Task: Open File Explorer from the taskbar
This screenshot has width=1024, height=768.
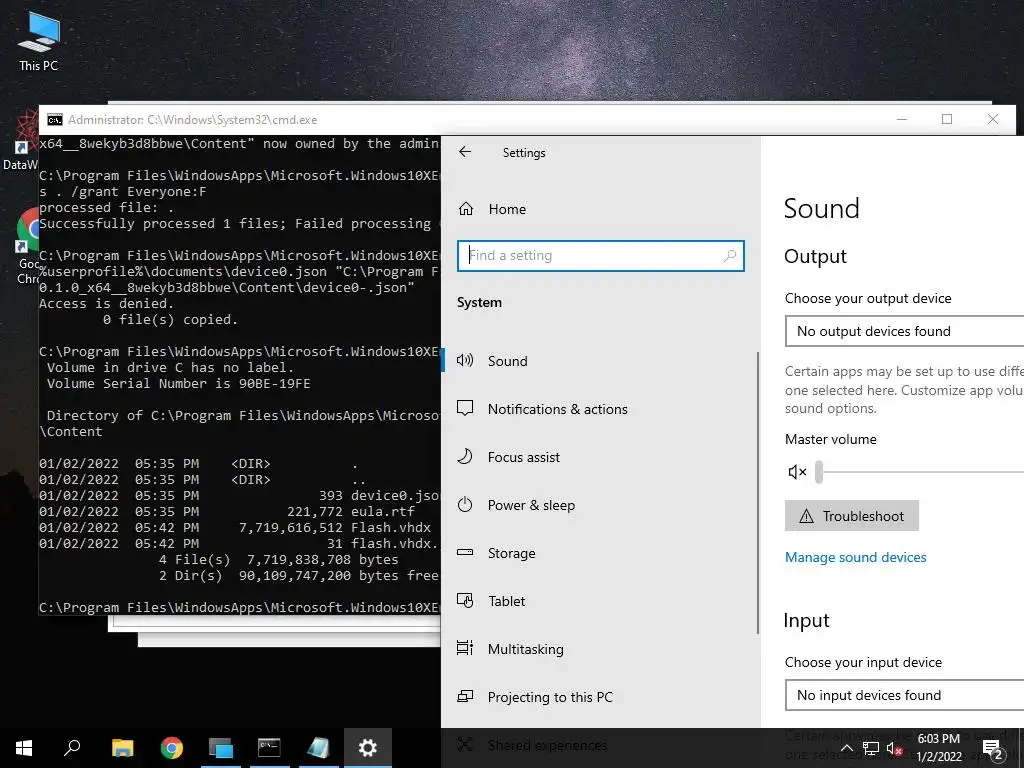Action: tap(122, 748)
